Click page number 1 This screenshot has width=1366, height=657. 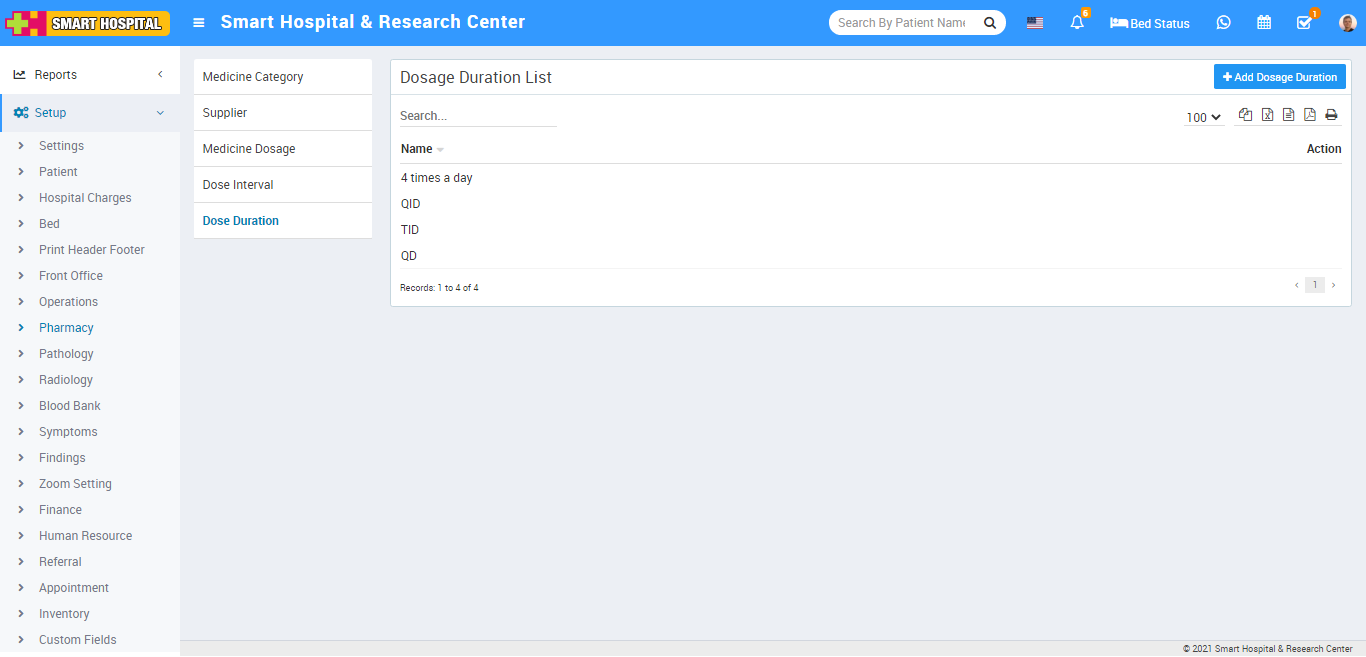pos(1315,285)
